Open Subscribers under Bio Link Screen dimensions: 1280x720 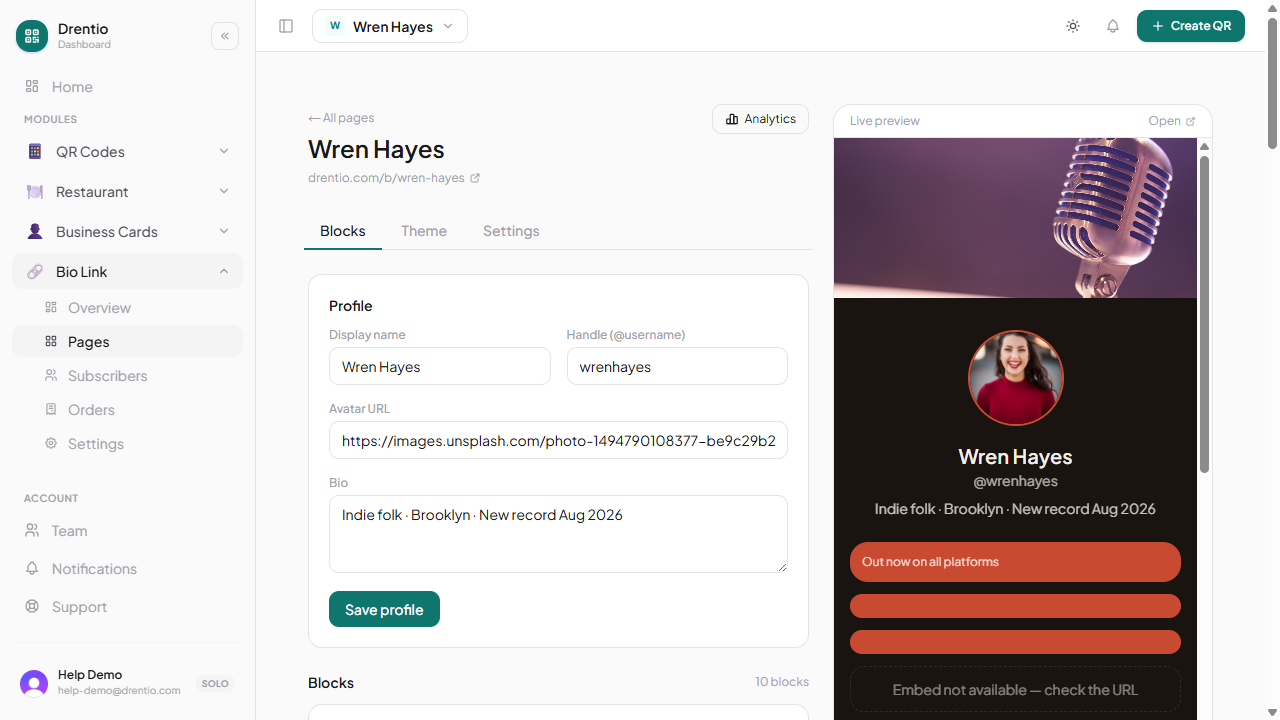coord(127,376)
